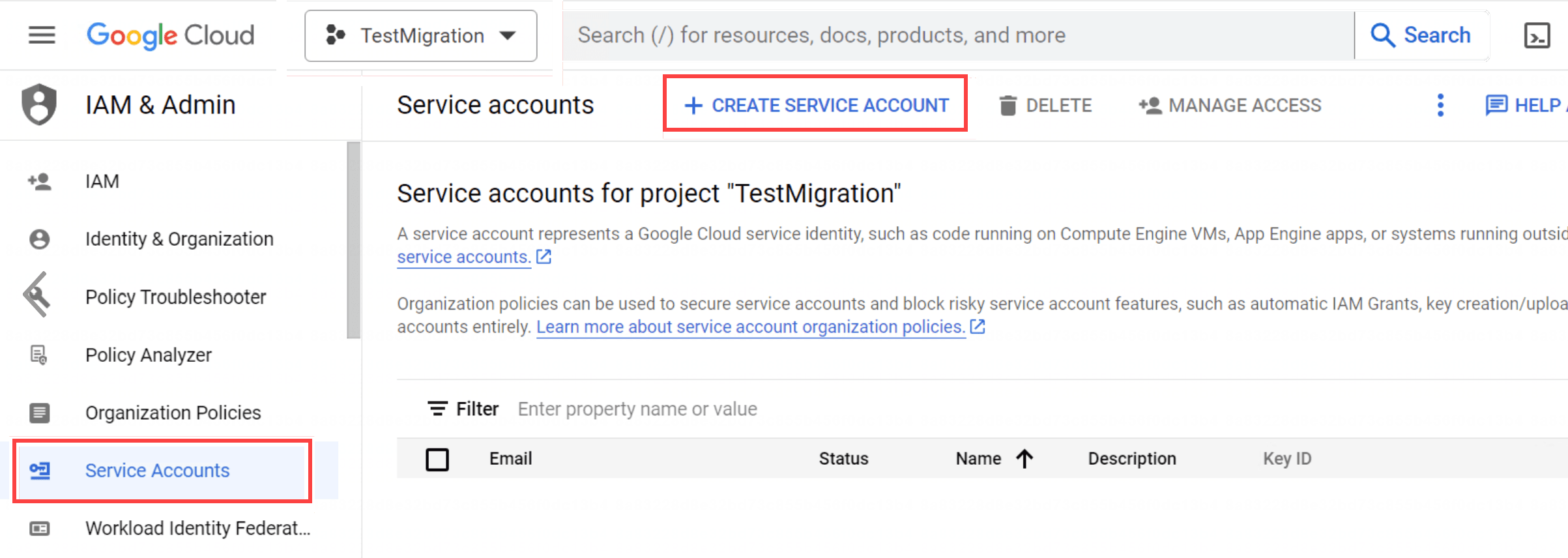Screen dimensions: 1568x558
Task: Activate the Cloud Shell terminal icon
Action: point(1537,35)
